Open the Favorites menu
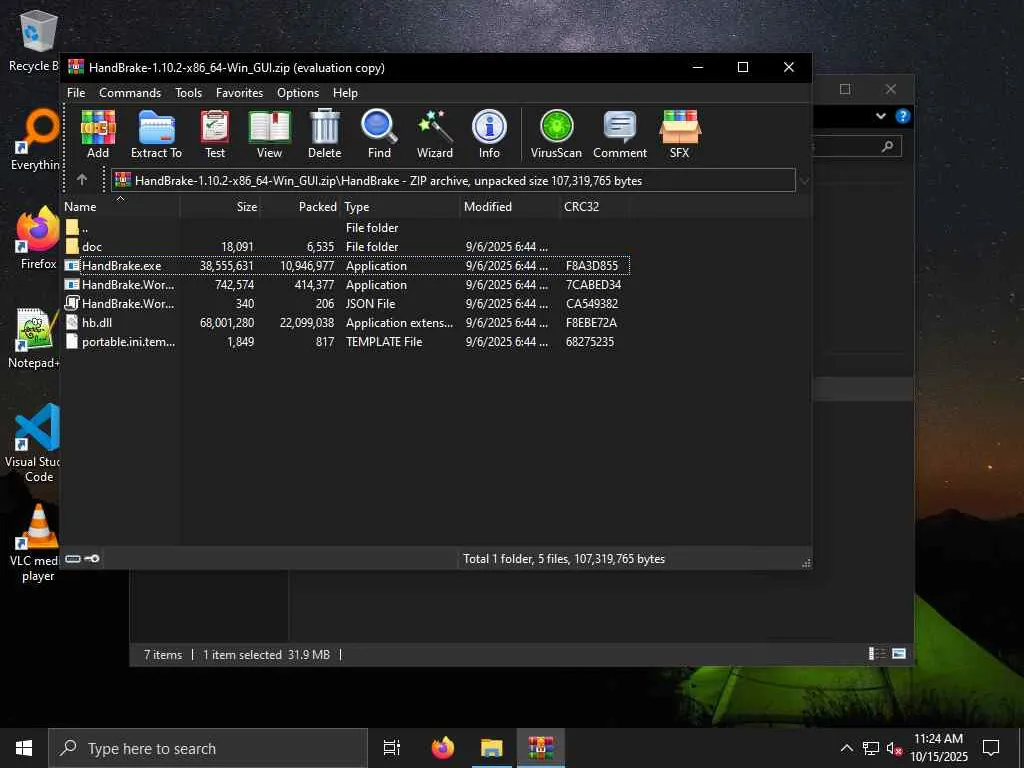Screen dimensions: 1024x768 click(x=239, y=93)
